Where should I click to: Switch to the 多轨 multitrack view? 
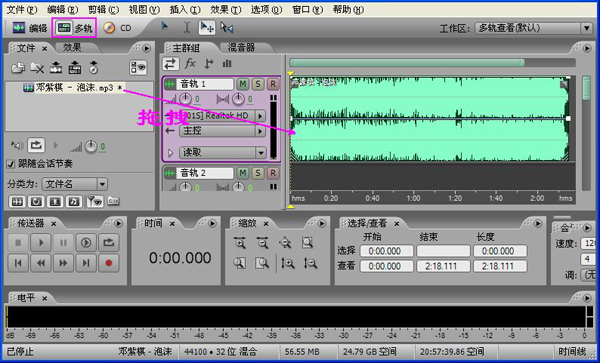(x=74, y=28)
